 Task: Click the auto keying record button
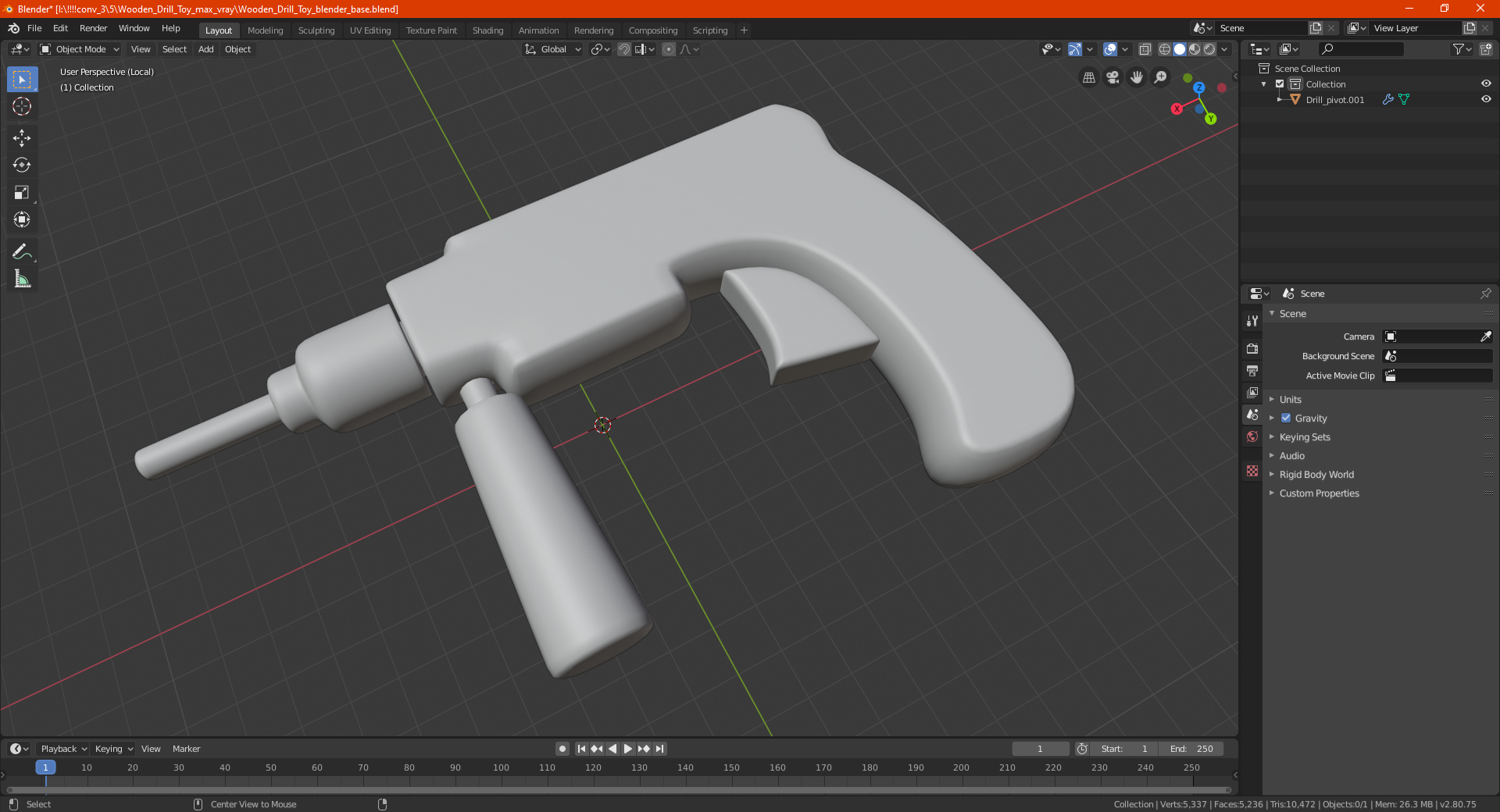(x=562, y=749)
